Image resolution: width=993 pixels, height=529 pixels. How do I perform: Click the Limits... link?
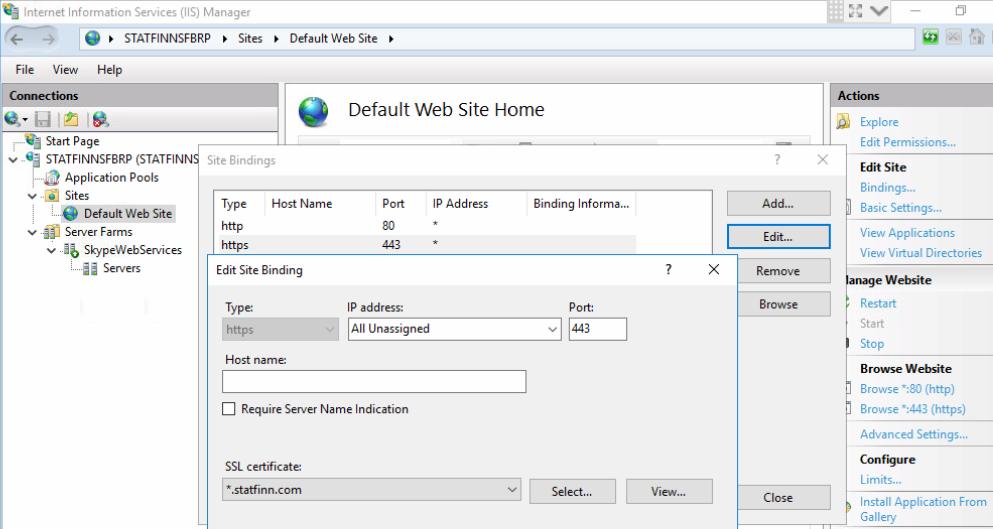pos(880,480)
